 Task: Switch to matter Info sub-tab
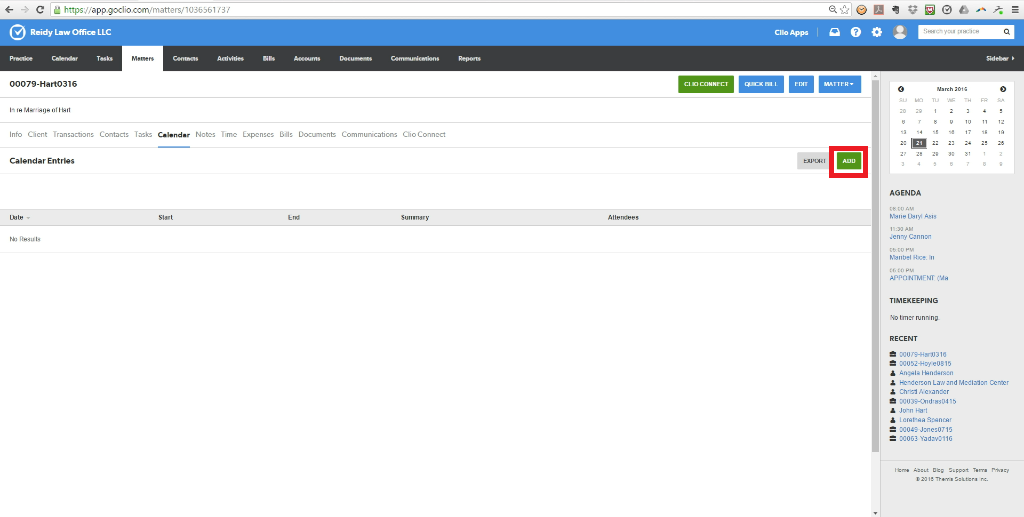coord(16,134)
